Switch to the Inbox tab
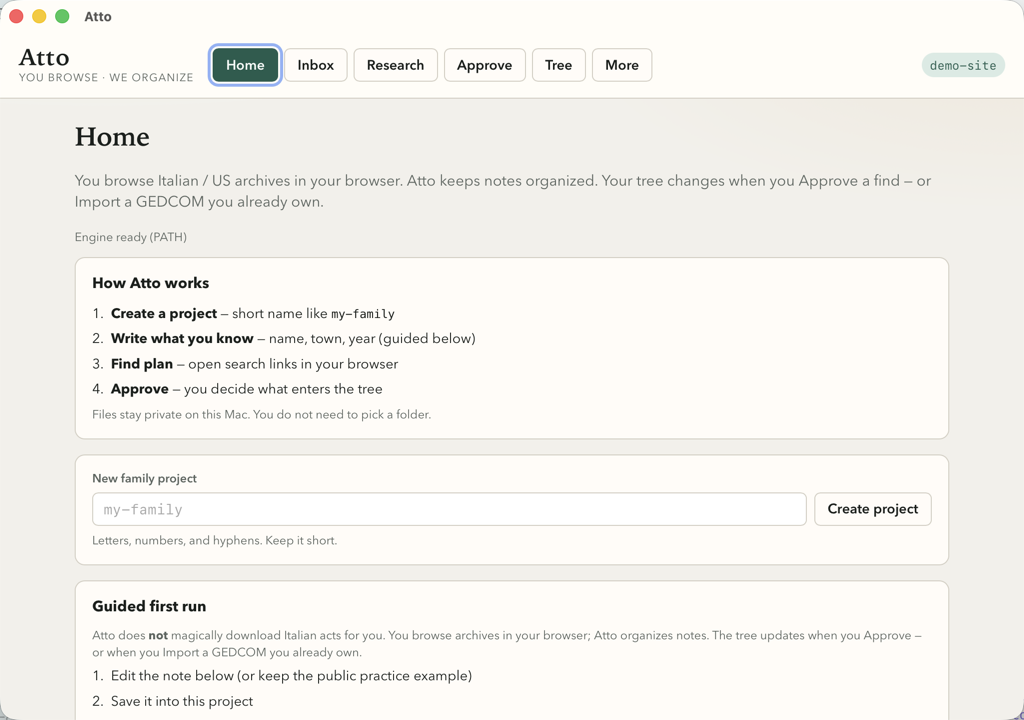The image size is (1024, 720). point(315,65)
